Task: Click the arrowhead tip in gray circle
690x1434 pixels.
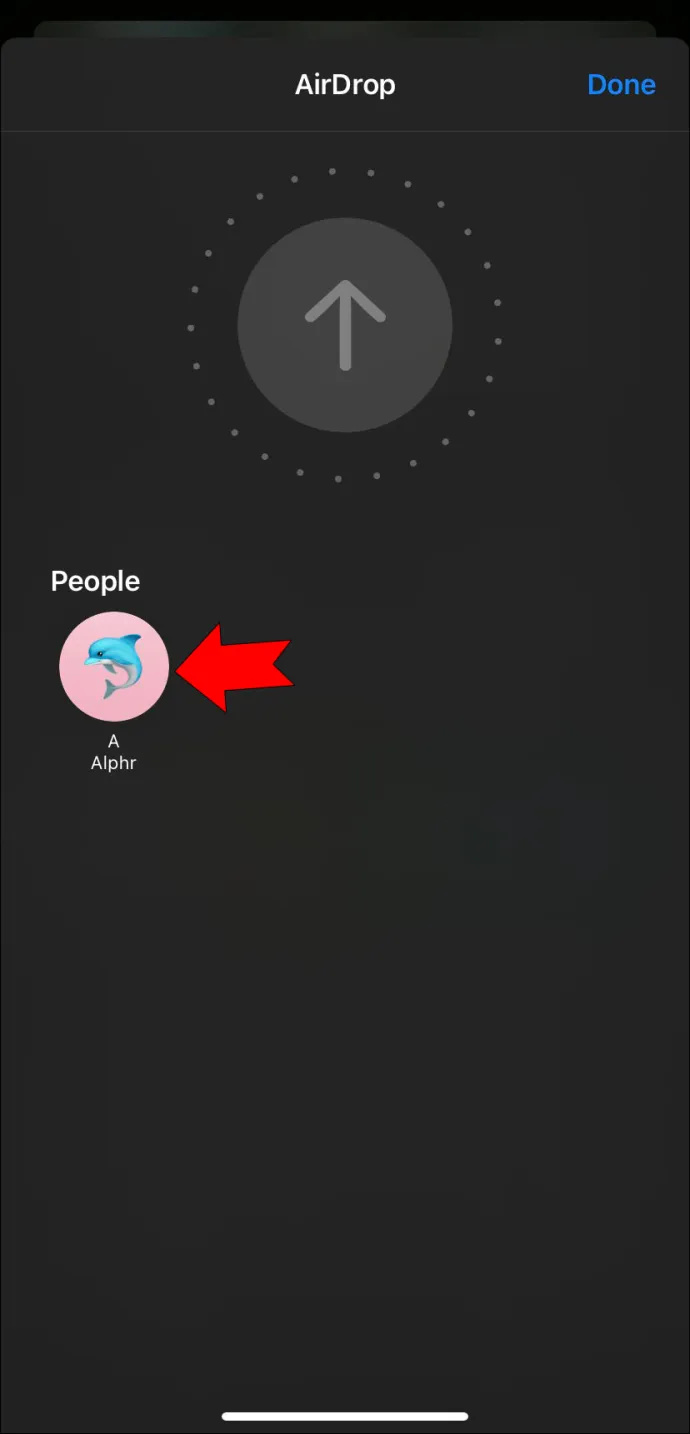Action: coord(345,284)
